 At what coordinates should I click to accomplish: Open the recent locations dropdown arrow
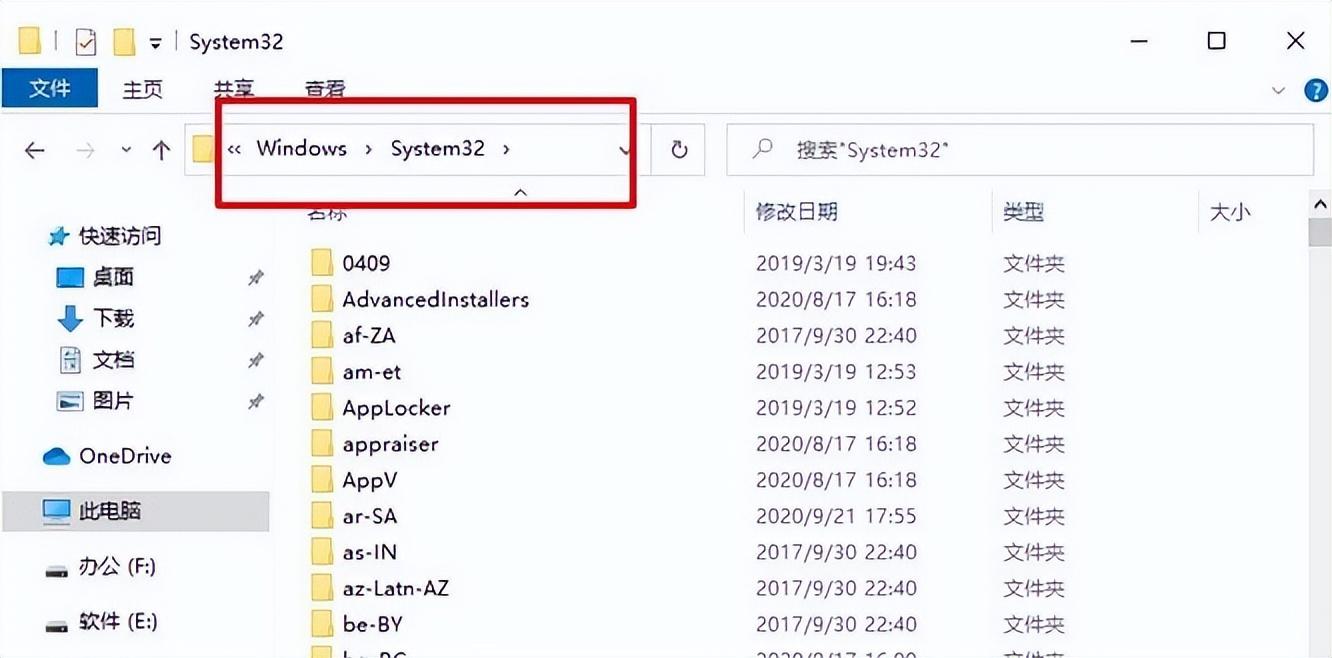point(126,150)
